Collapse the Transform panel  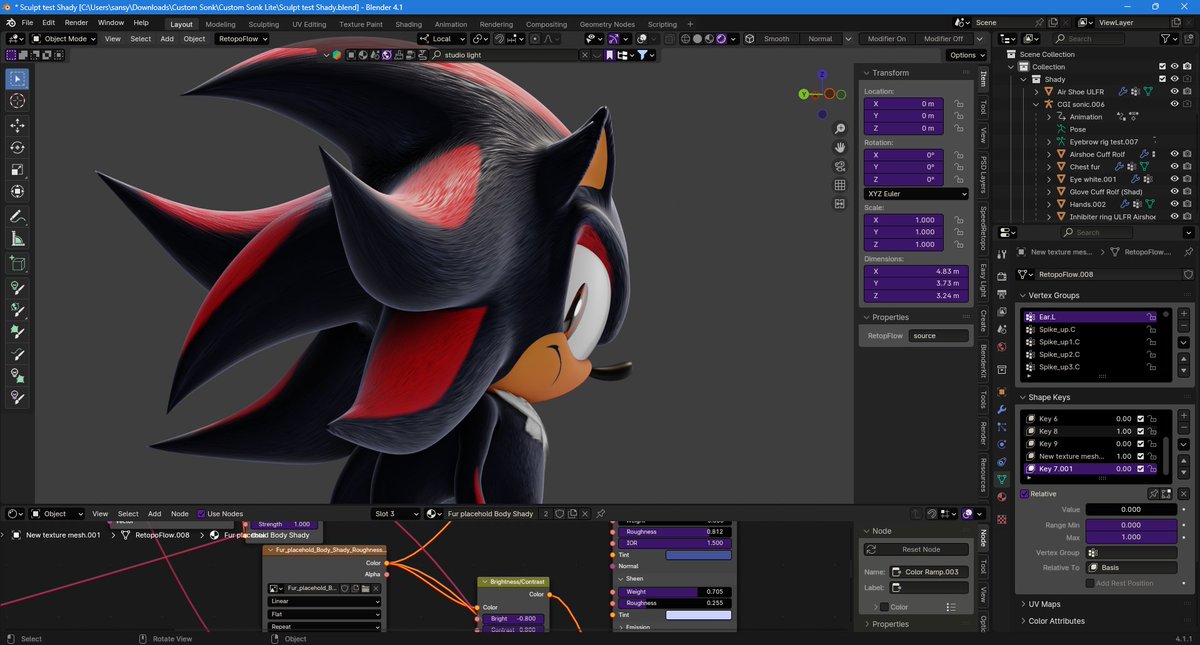890,73
